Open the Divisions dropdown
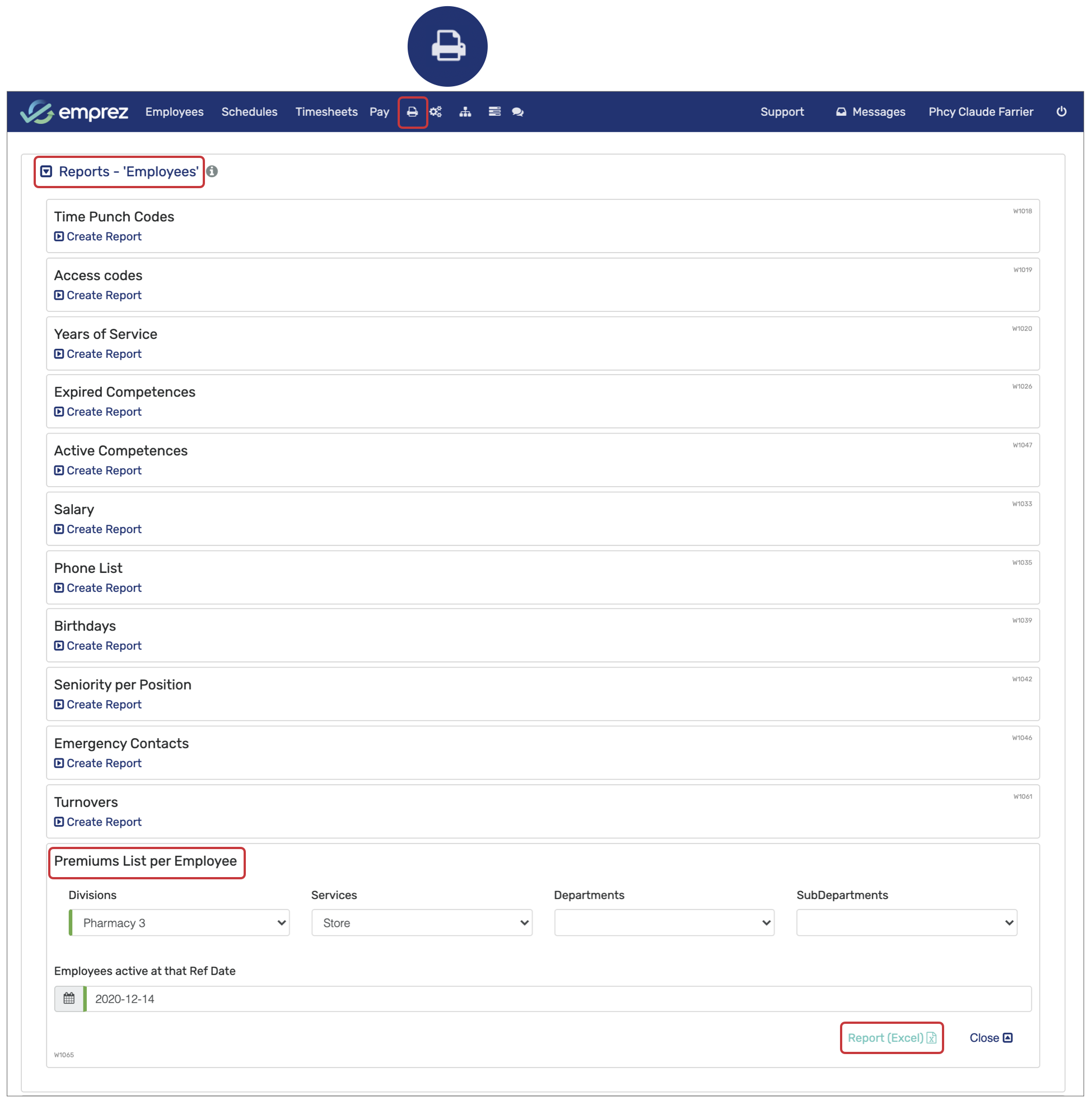The width and height of the screenshot is (1092, 1100). (x=179, y=923)
